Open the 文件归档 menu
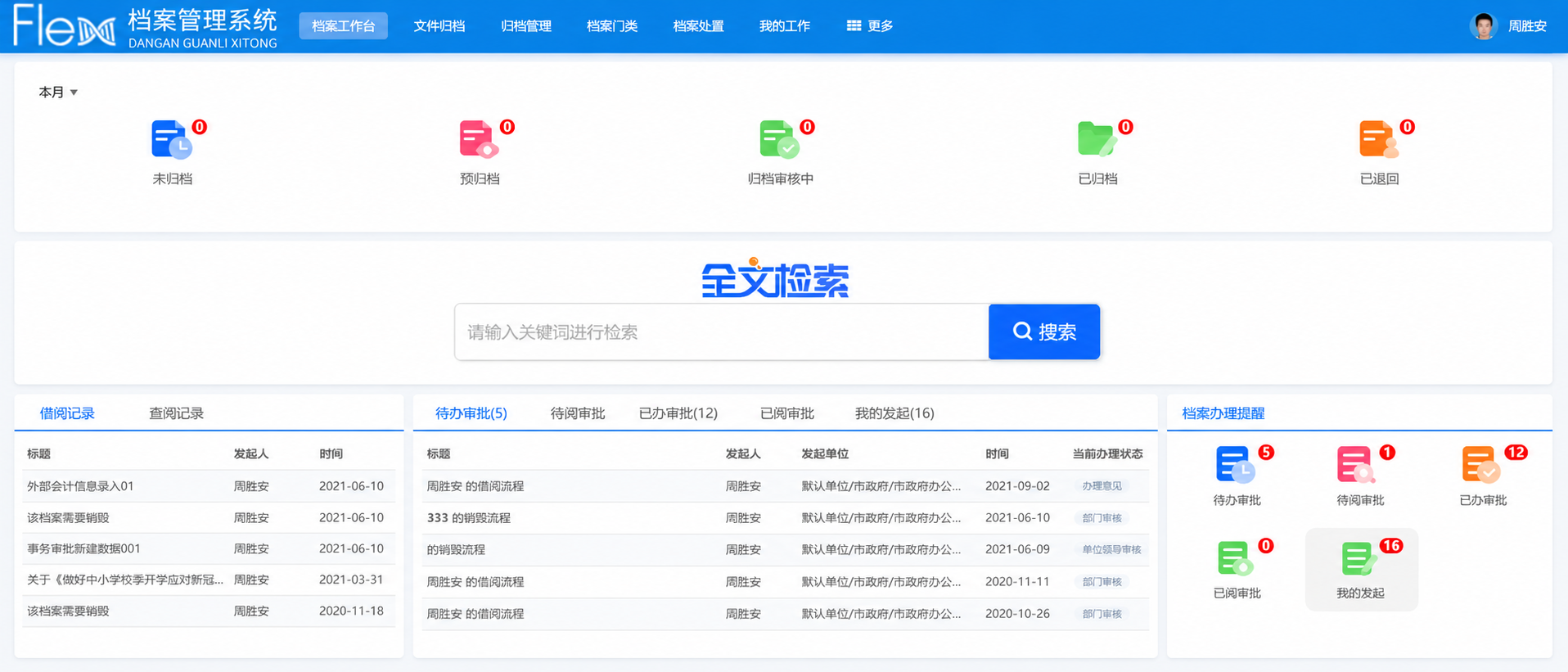Image resolution: width=1568 pixels, height=672 pixels. pyautogui.click(x=439, y=26)
